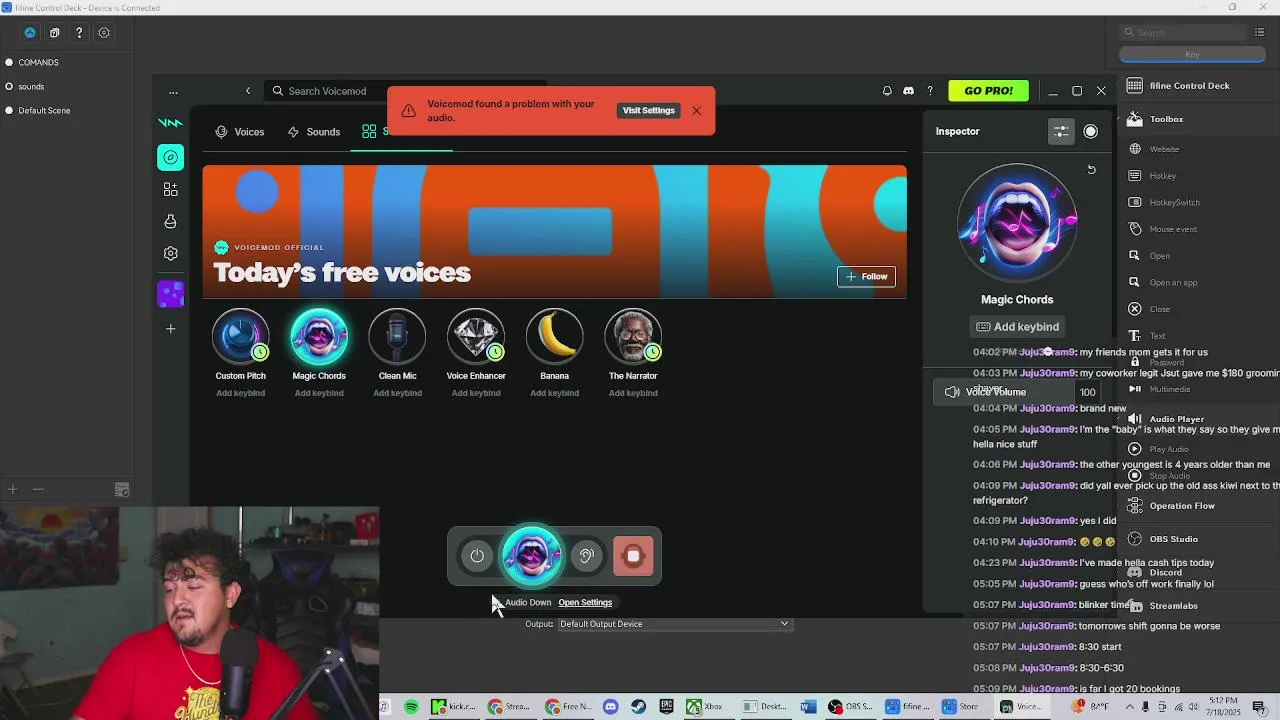Click fifine Control Deck blue home icon
The image size is (1280, 720).
coord(30,33)
